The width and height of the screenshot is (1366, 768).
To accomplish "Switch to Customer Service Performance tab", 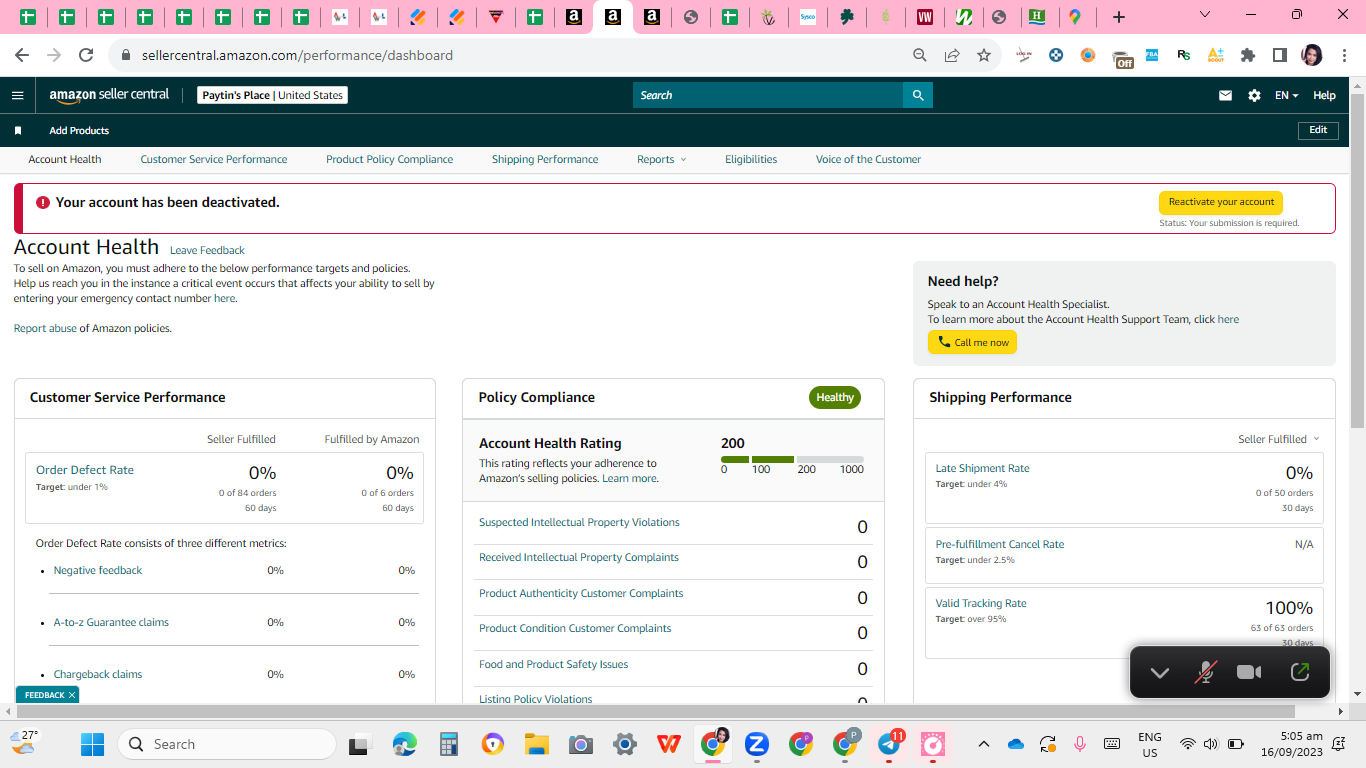I will 214,159.
